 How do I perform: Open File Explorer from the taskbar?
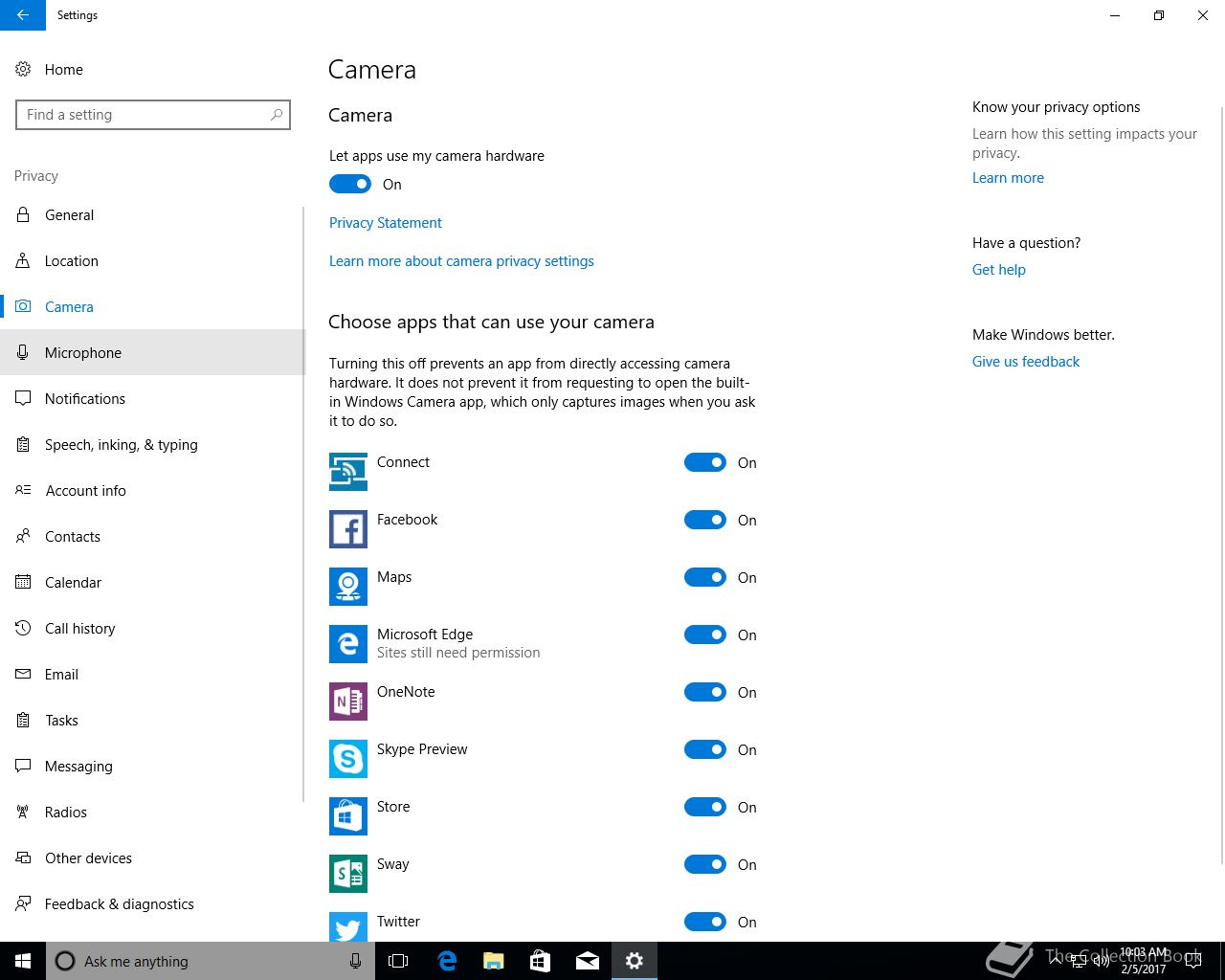coord(493,961)
